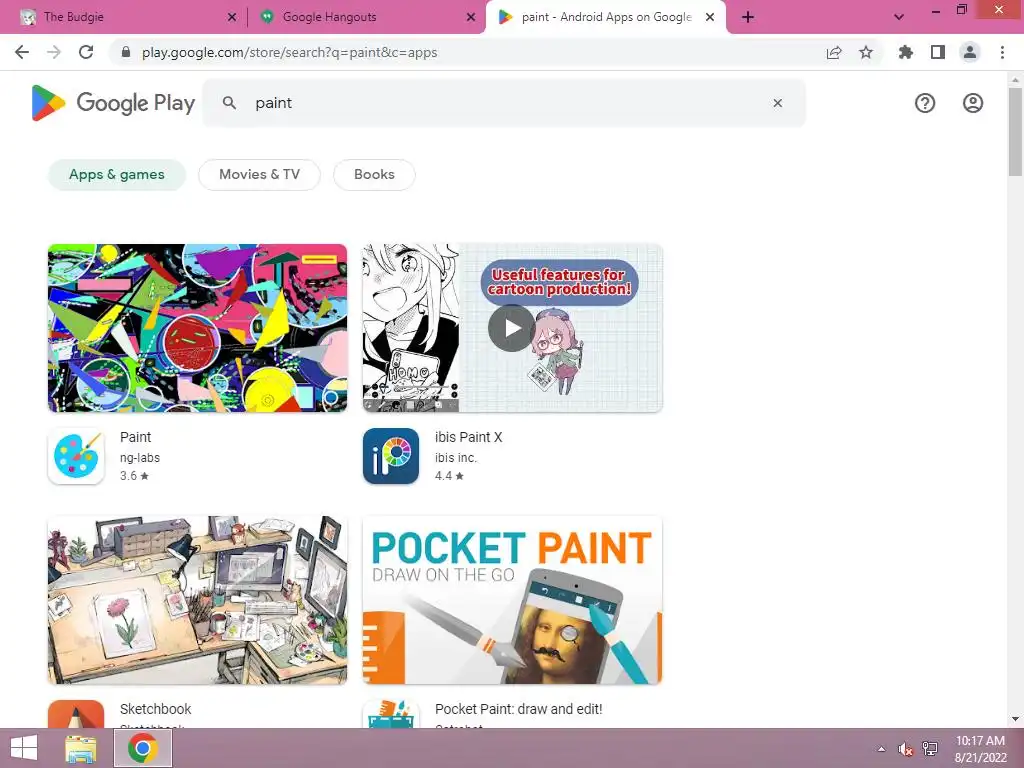Open the Help center question mark icon

pyautogui.click(x=925, y=103)
